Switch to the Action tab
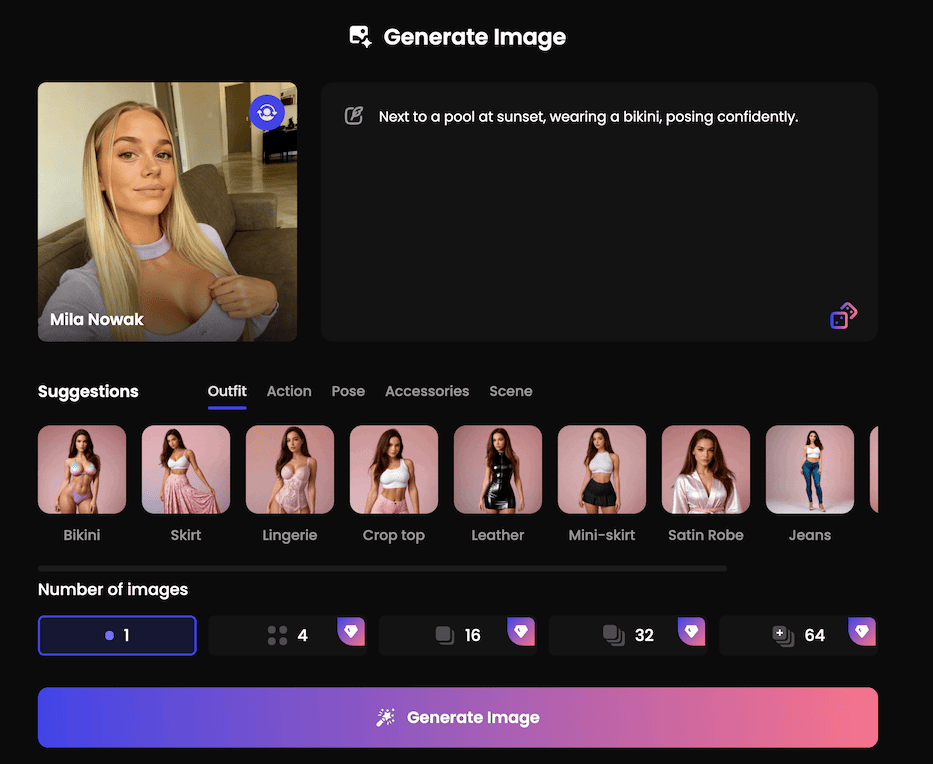This screenshot has width=933, height=764. [x=289, y=391]
